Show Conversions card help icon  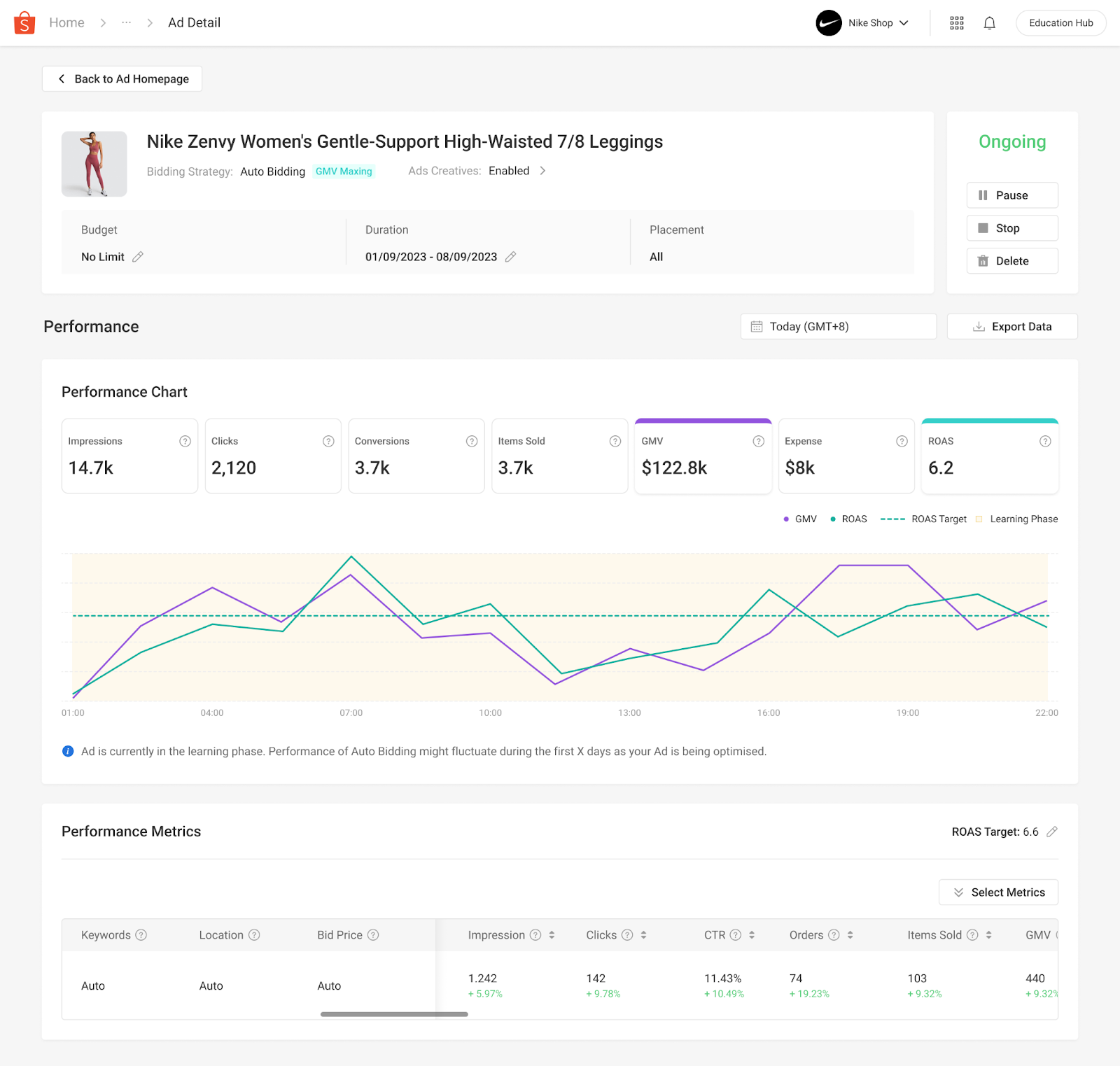click(472, 441)
